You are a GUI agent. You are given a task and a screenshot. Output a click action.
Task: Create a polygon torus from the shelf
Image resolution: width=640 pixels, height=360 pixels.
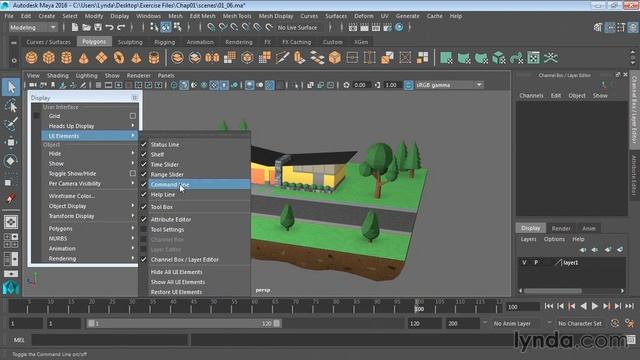119,58
